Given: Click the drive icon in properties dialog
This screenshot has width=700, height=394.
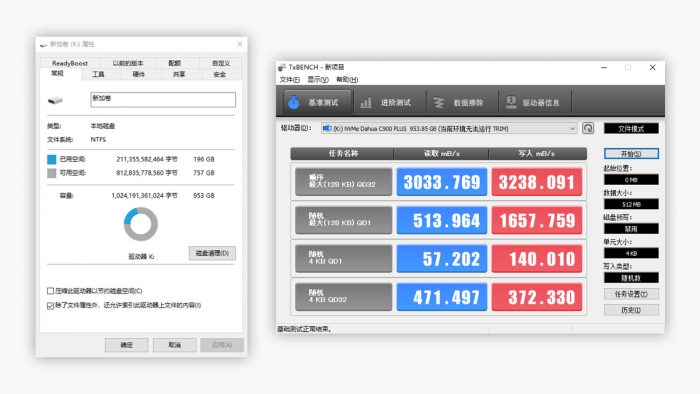Looking at the screenshot, I should tap(55, 100).
